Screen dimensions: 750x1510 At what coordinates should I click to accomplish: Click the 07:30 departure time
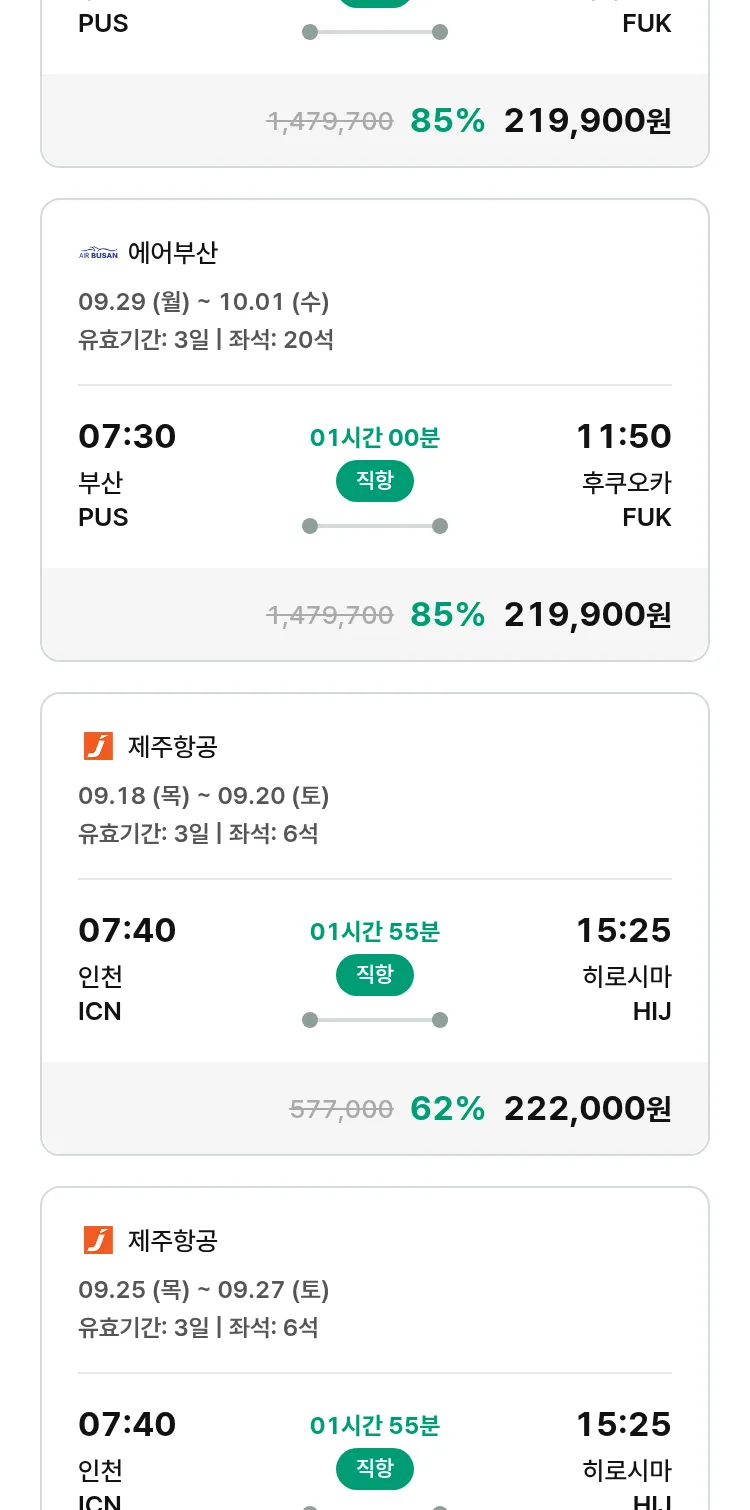(x=127, y=436)
